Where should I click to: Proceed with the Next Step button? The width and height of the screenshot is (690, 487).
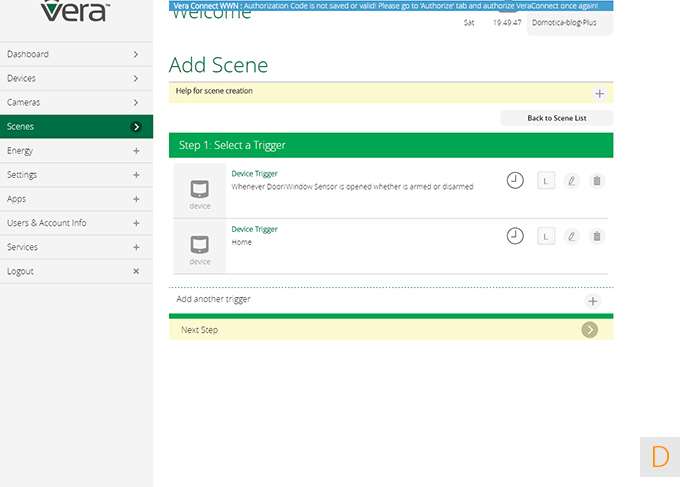589,330
